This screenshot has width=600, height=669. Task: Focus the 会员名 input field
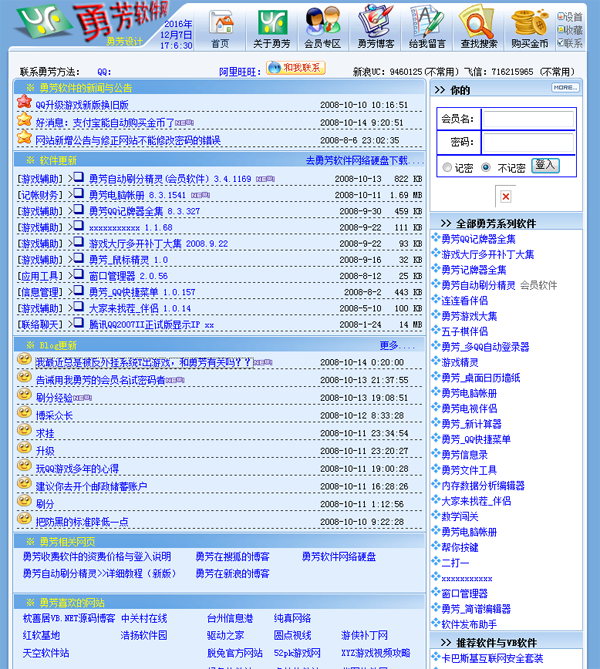[528, 119]
